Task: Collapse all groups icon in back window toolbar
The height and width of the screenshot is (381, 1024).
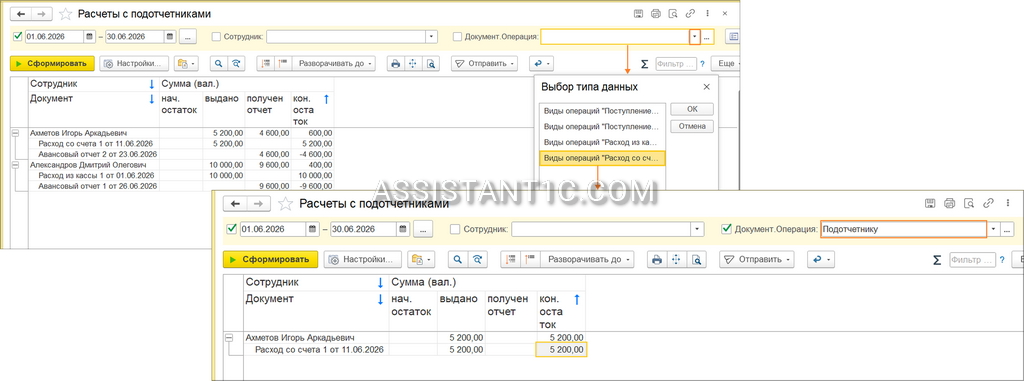Action: [266, 63]
